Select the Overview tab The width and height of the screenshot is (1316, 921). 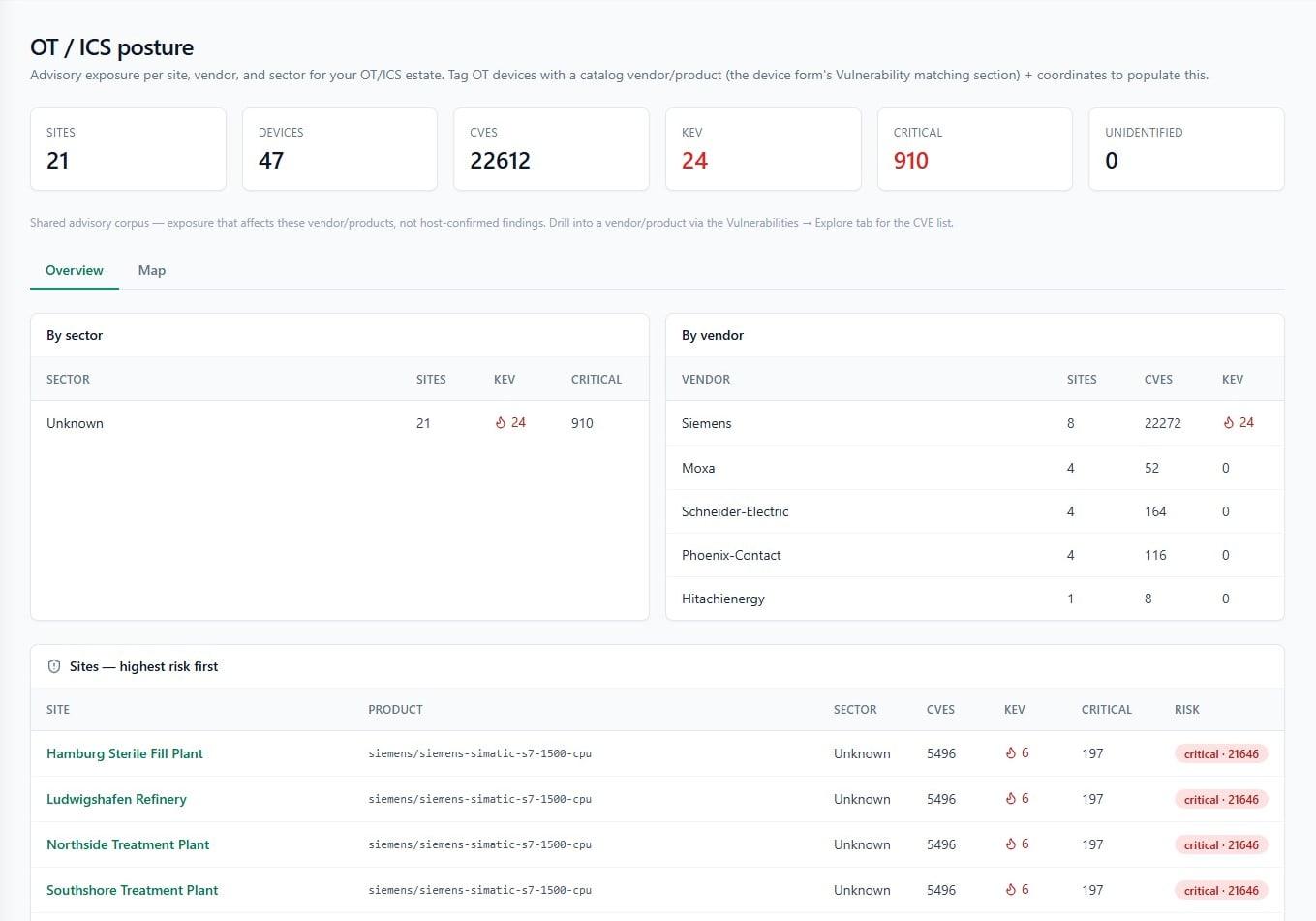click(75, 270)
